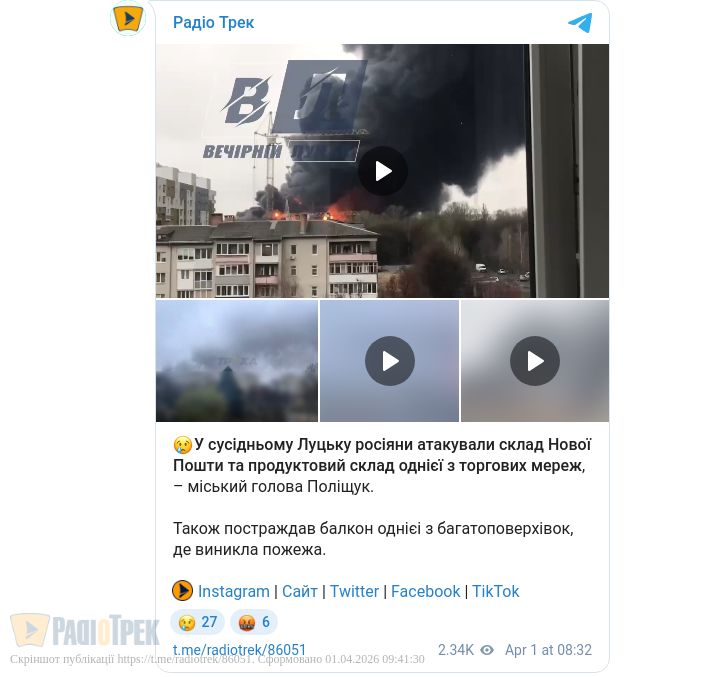
Task: Go to the Facebook link
Action: [425, 591]
